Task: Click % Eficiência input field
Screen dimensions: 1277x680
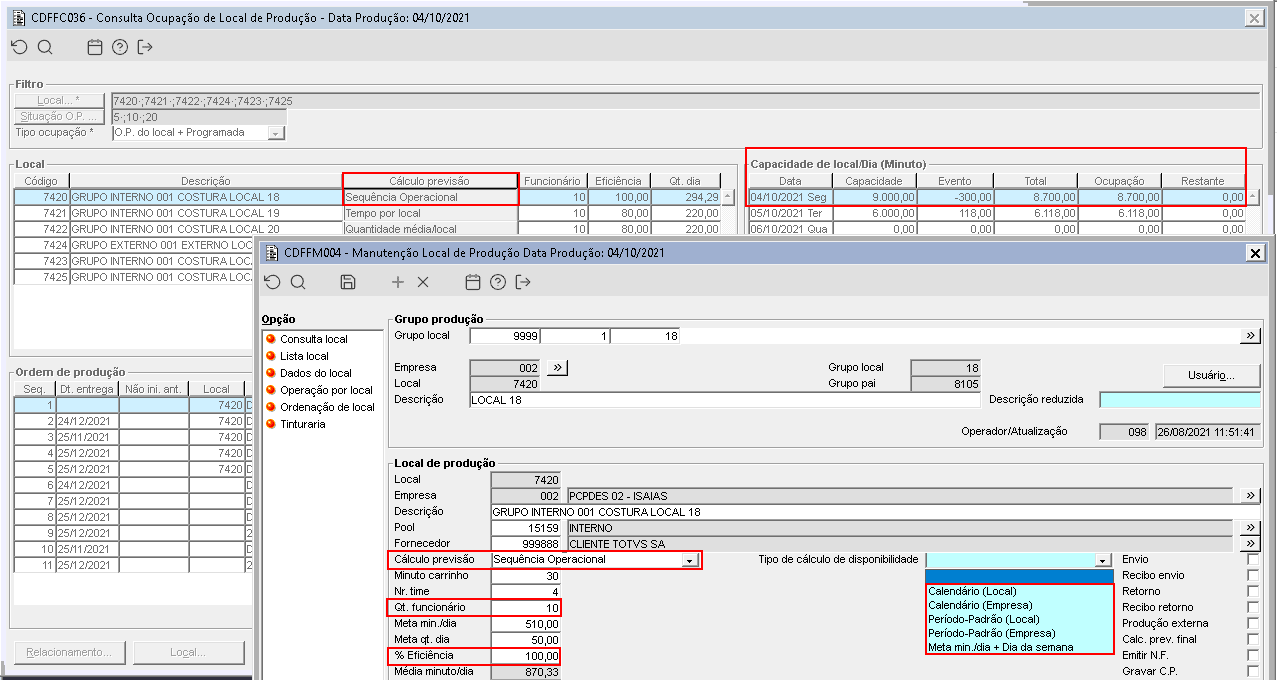Action: 526,656
